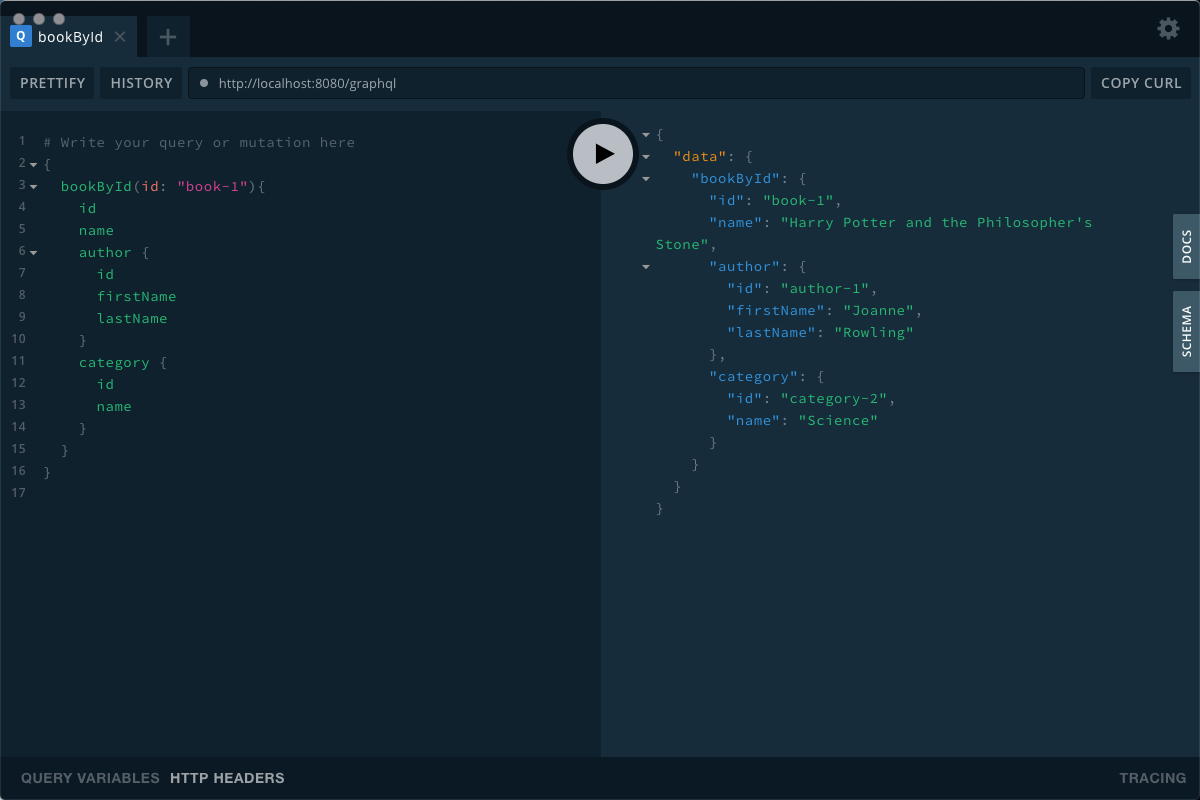This screenshot has width=1200, height=800.
Task: Open QUERY VARIABLES panel
Action: pyautogui.click(x=90, y=778)
